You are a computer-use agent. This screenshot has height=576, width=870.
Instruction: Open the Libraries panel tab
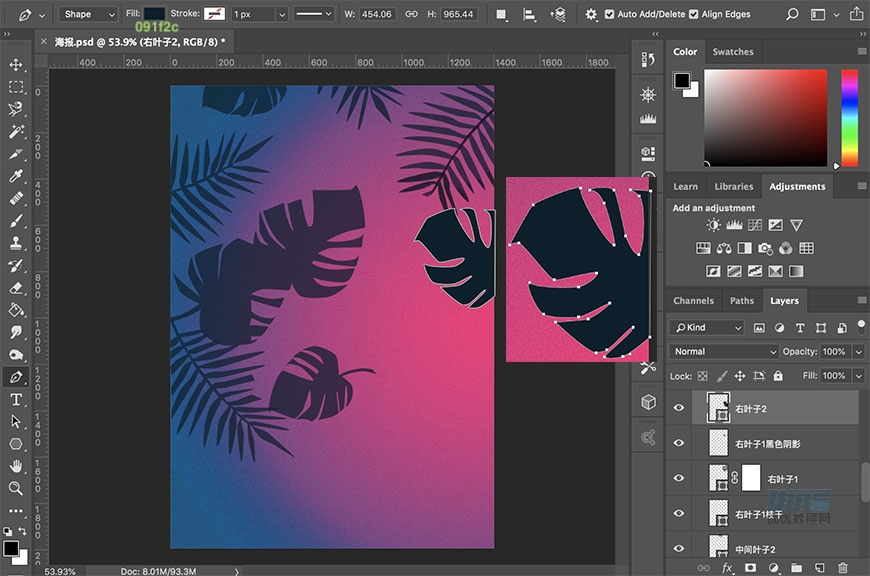click(733, 186)
